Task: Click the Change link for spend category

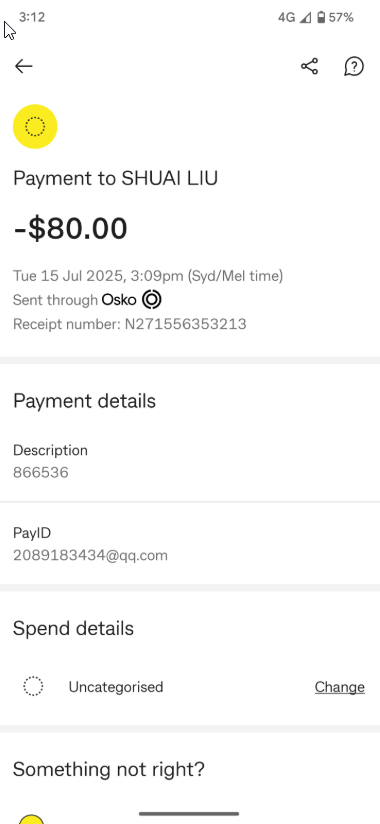Action: coord(340,687)
